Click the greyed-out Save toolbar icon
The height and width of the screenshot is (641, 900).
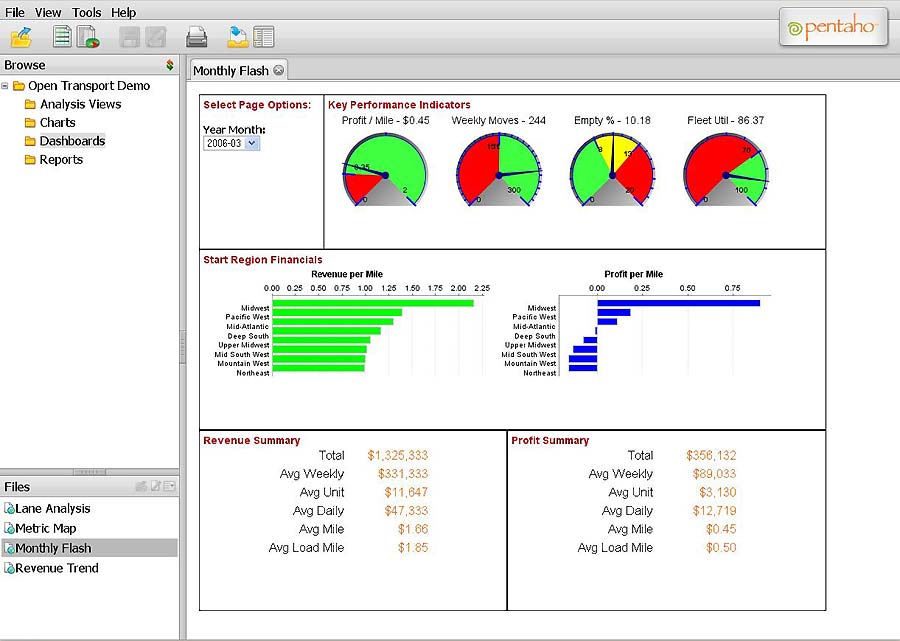point(130,37)
